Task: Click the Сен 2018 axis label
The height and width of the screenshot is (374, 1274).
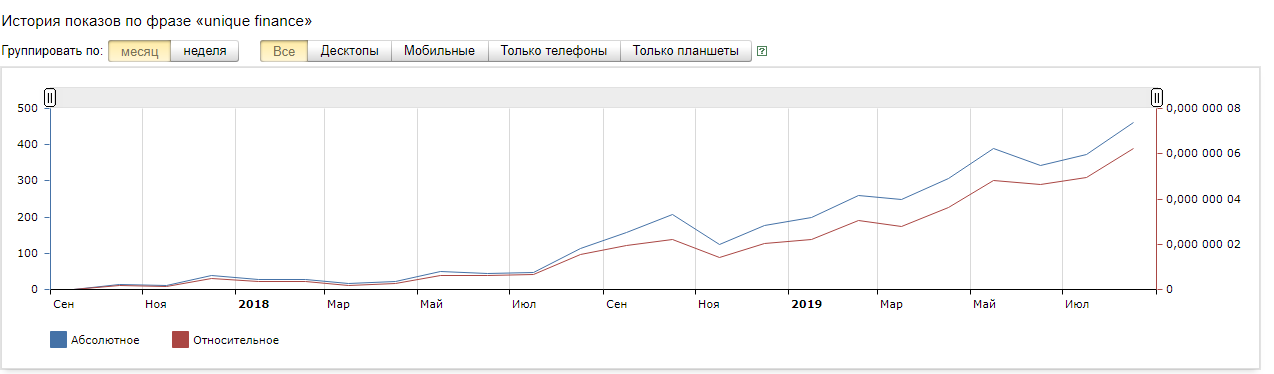Action: pos(616,303)
